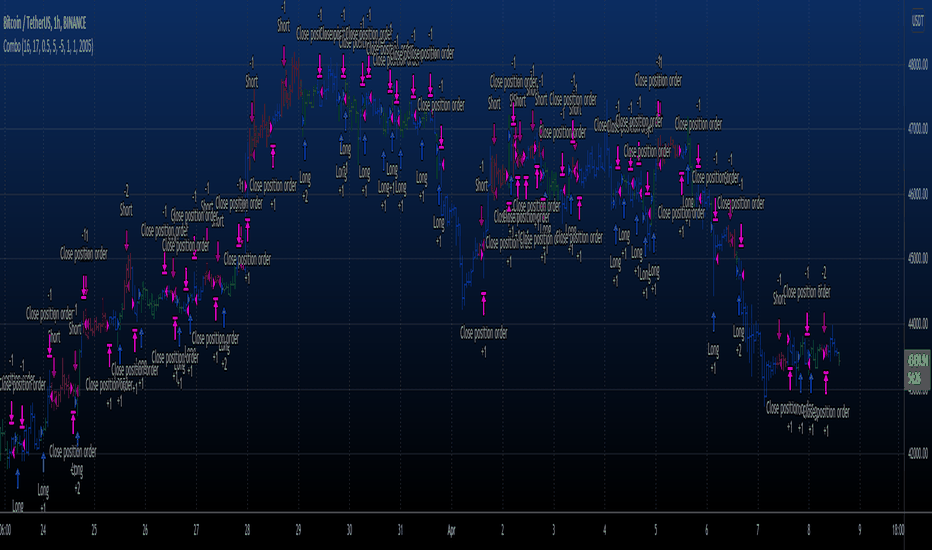
Task: Click the 29 date label
Action: [x=298, y=530]
